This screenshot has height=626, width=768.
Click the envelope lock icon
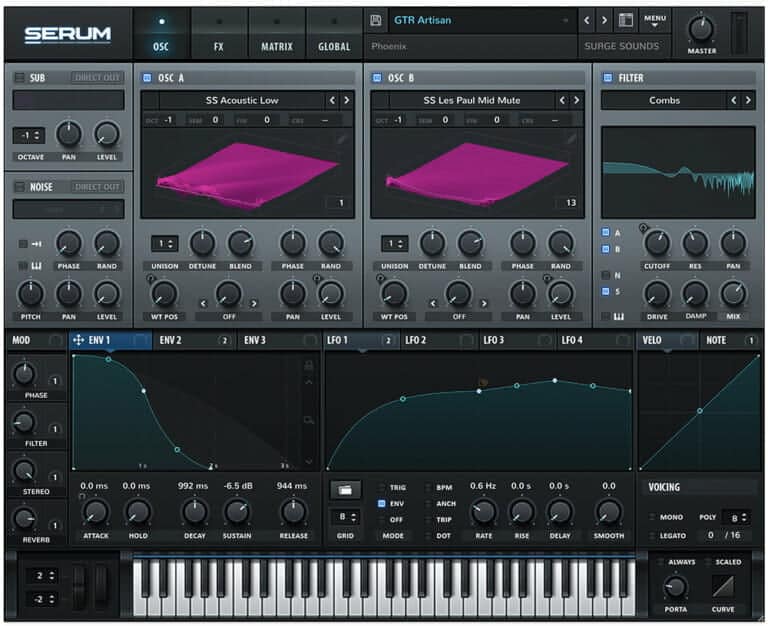(x=309, y=365)
